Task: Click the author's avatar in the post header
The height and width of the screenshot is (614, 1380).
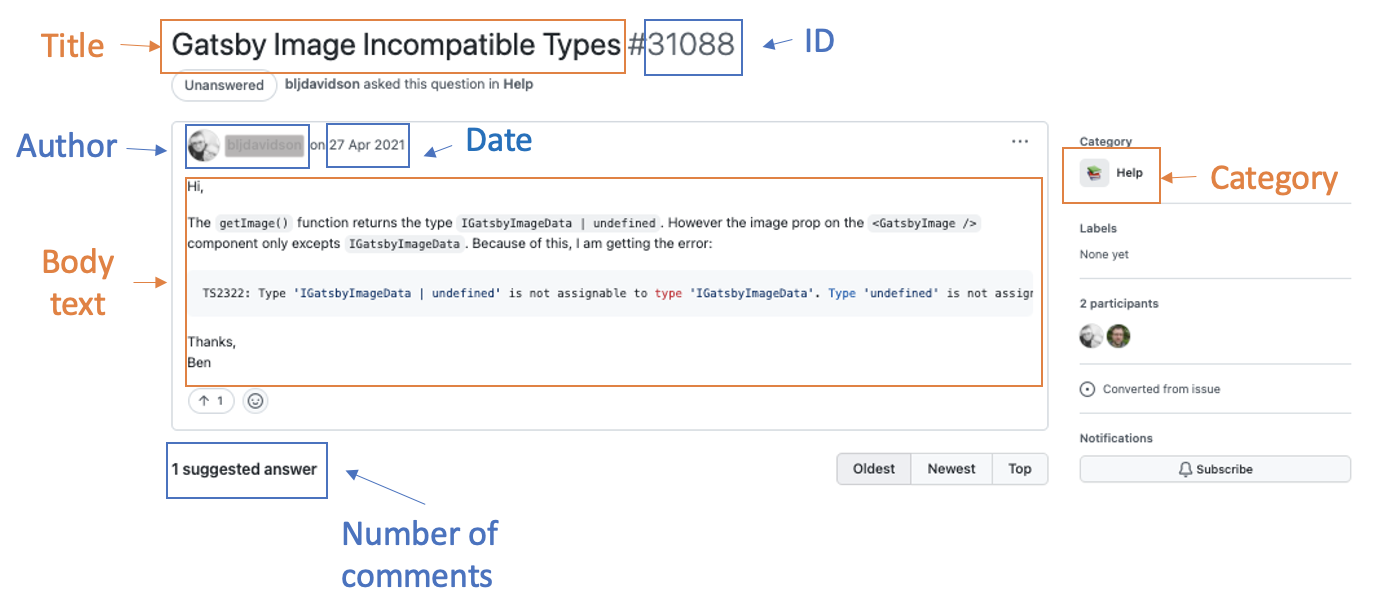Action: 204,146
